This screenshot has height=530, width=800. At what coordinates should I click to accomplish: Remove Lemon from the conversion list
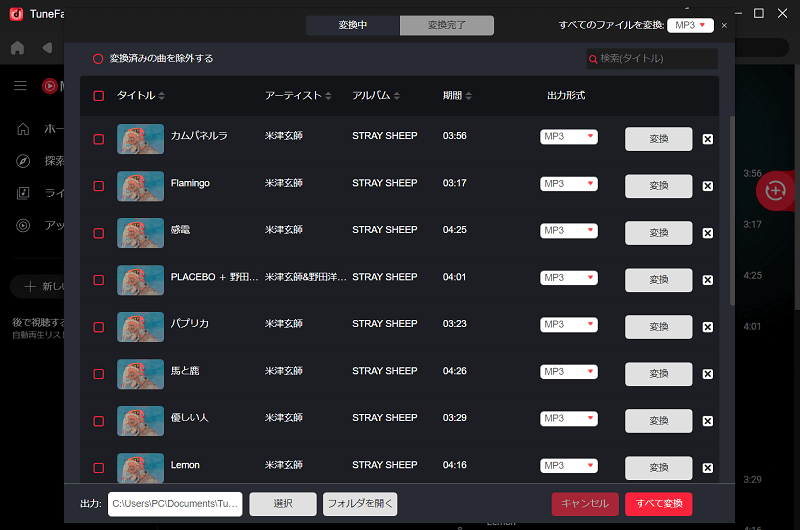708,468
